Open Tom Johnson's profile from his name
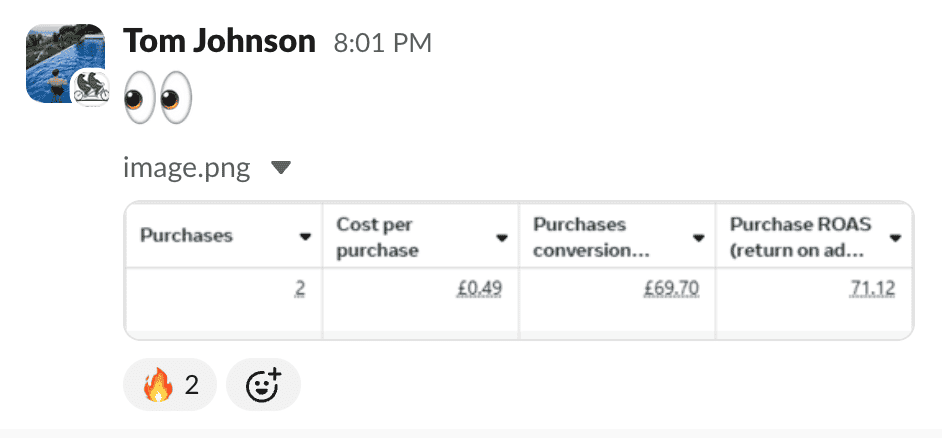The image size is (942, 438). coord(218,41)
